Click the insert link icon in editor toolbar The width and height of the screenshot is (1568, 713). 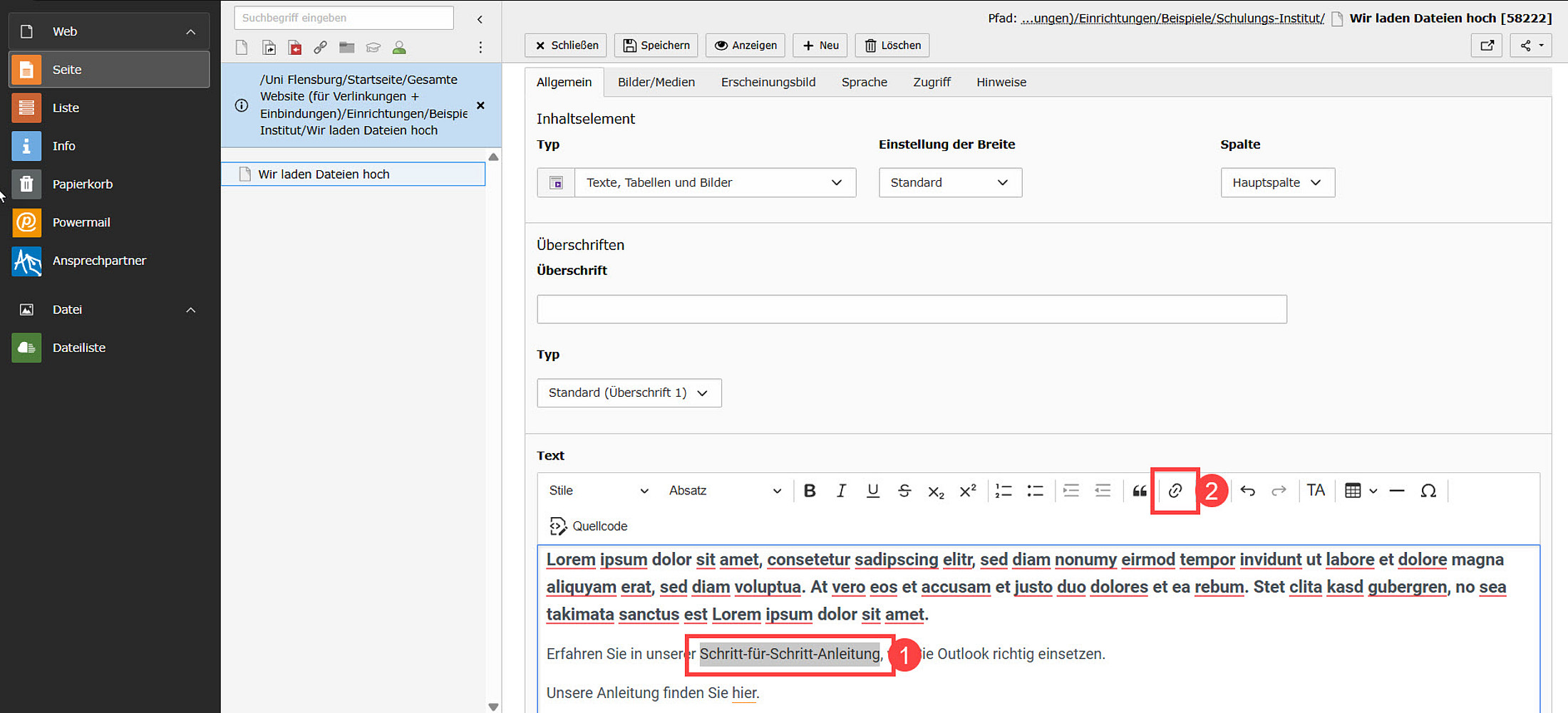coord(1175,491)
